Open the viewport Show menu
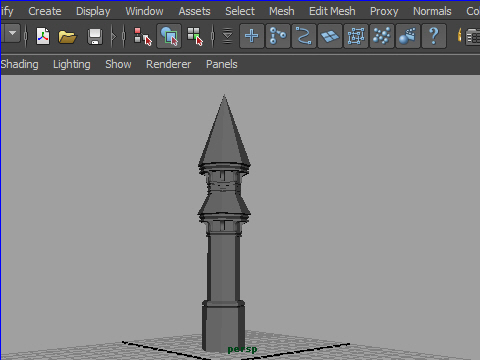The width and height of the screenshot is (480, 360). [x=118, y=64]
